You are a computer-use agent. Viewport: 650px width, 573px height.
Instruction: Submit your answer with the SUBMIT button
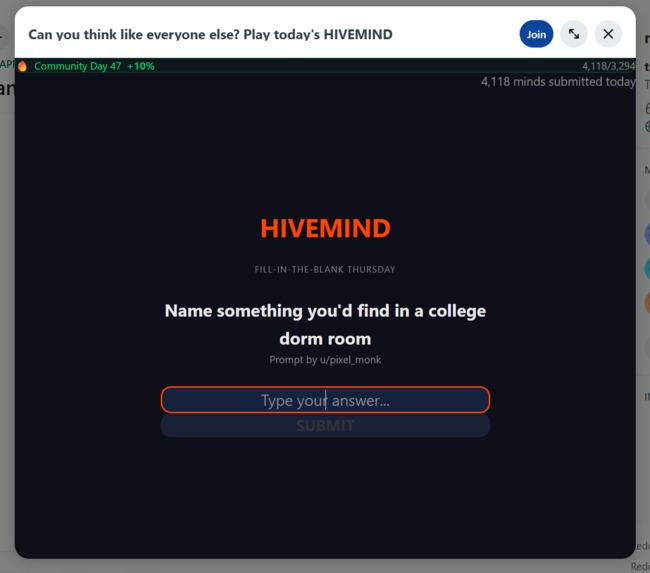325,426
